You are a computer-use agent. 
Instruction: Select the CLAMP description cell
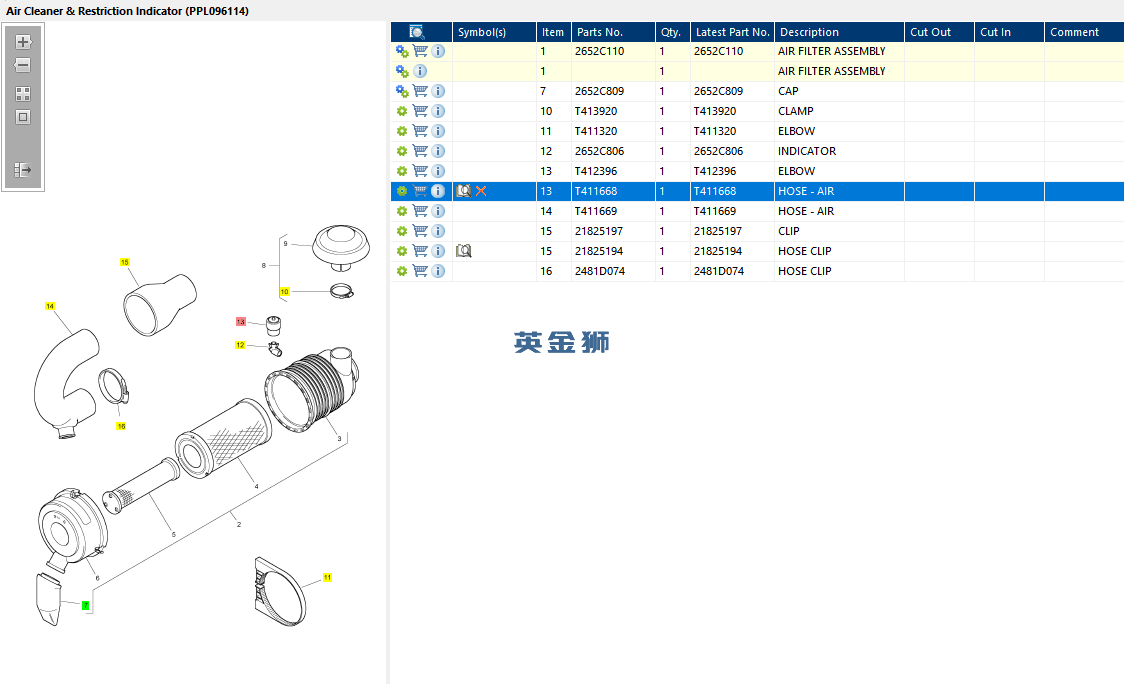pos(839,111)
